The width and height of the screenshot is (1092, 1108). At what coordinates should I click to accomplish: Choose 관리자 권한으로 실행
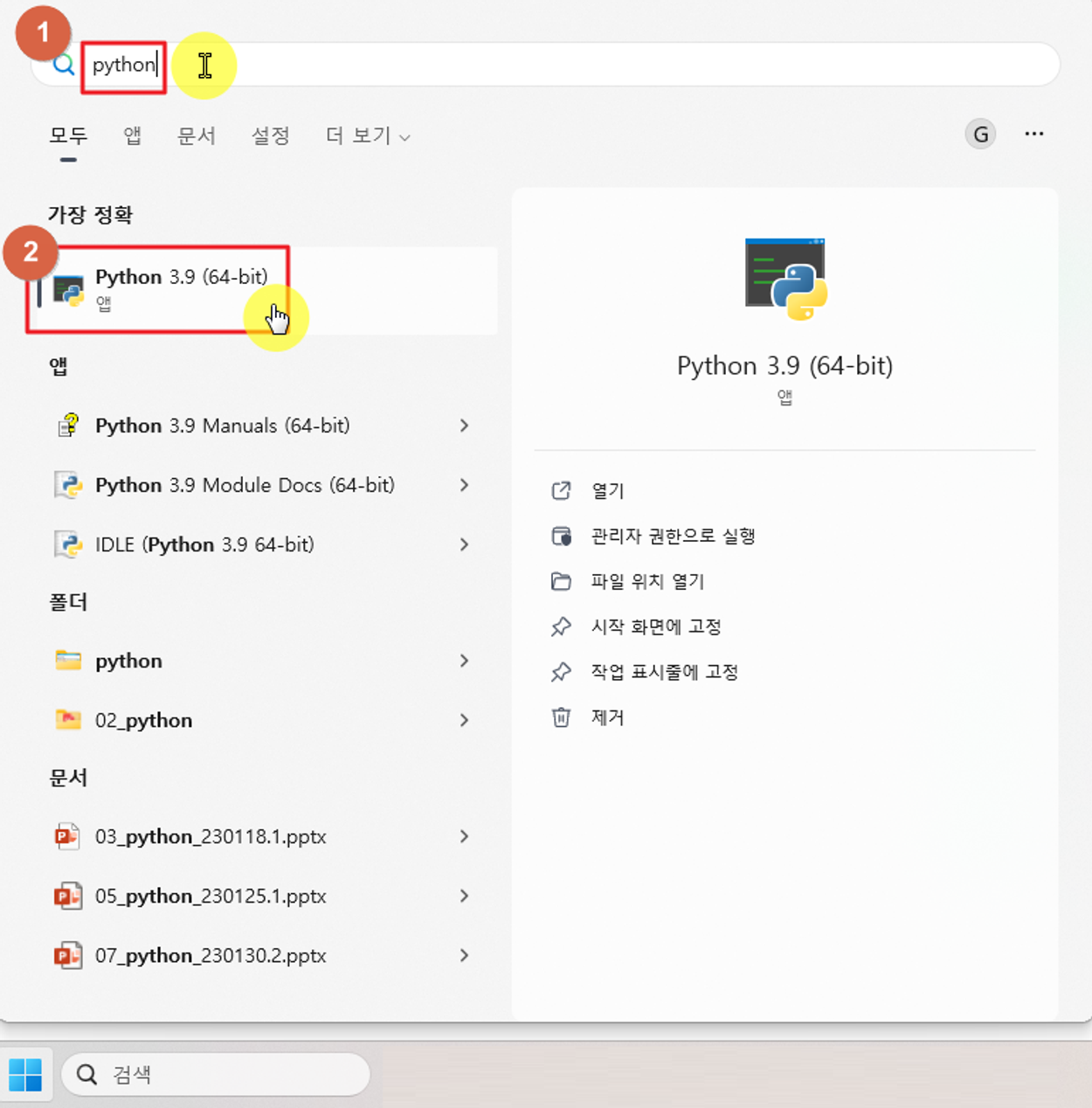(673, 536)
